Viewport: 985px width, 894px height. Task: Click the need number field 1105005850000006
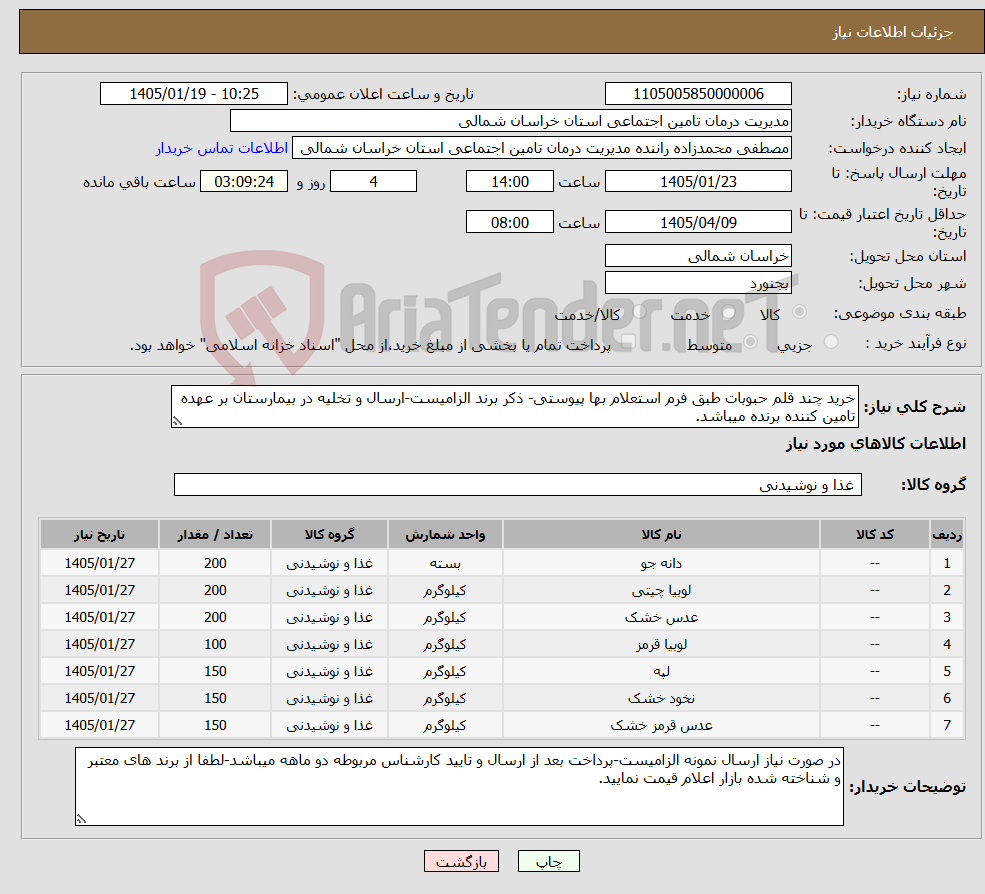698,94
